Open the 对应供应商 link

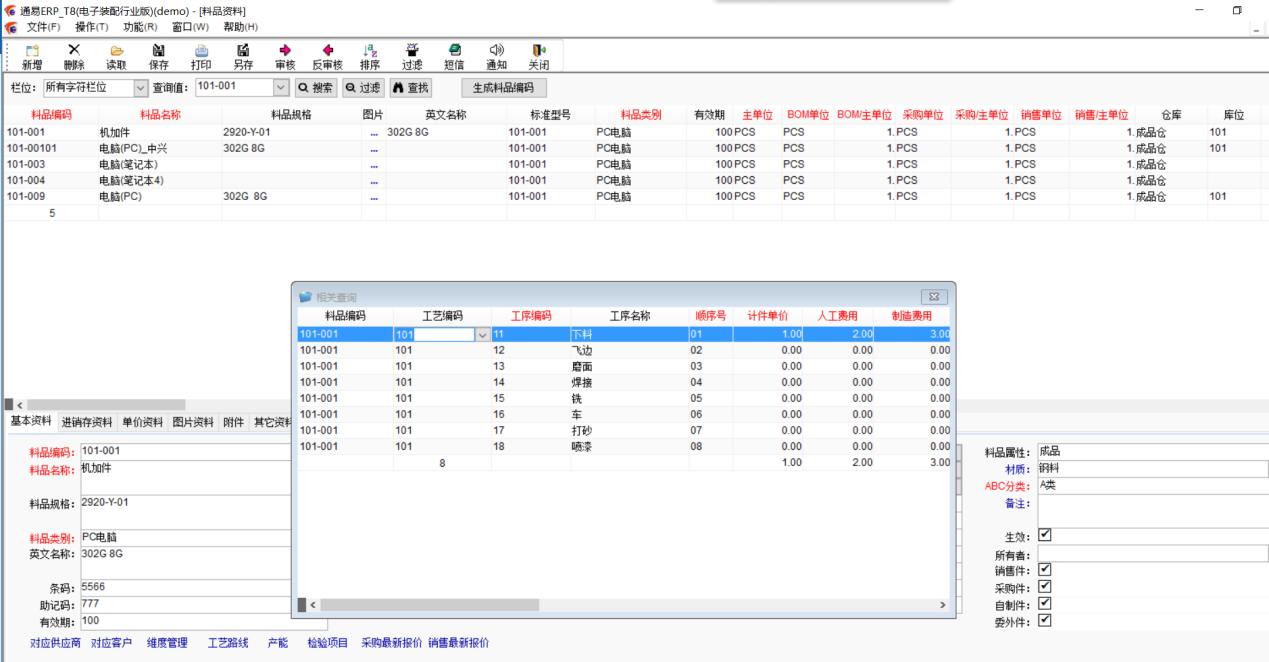point(57,642)
